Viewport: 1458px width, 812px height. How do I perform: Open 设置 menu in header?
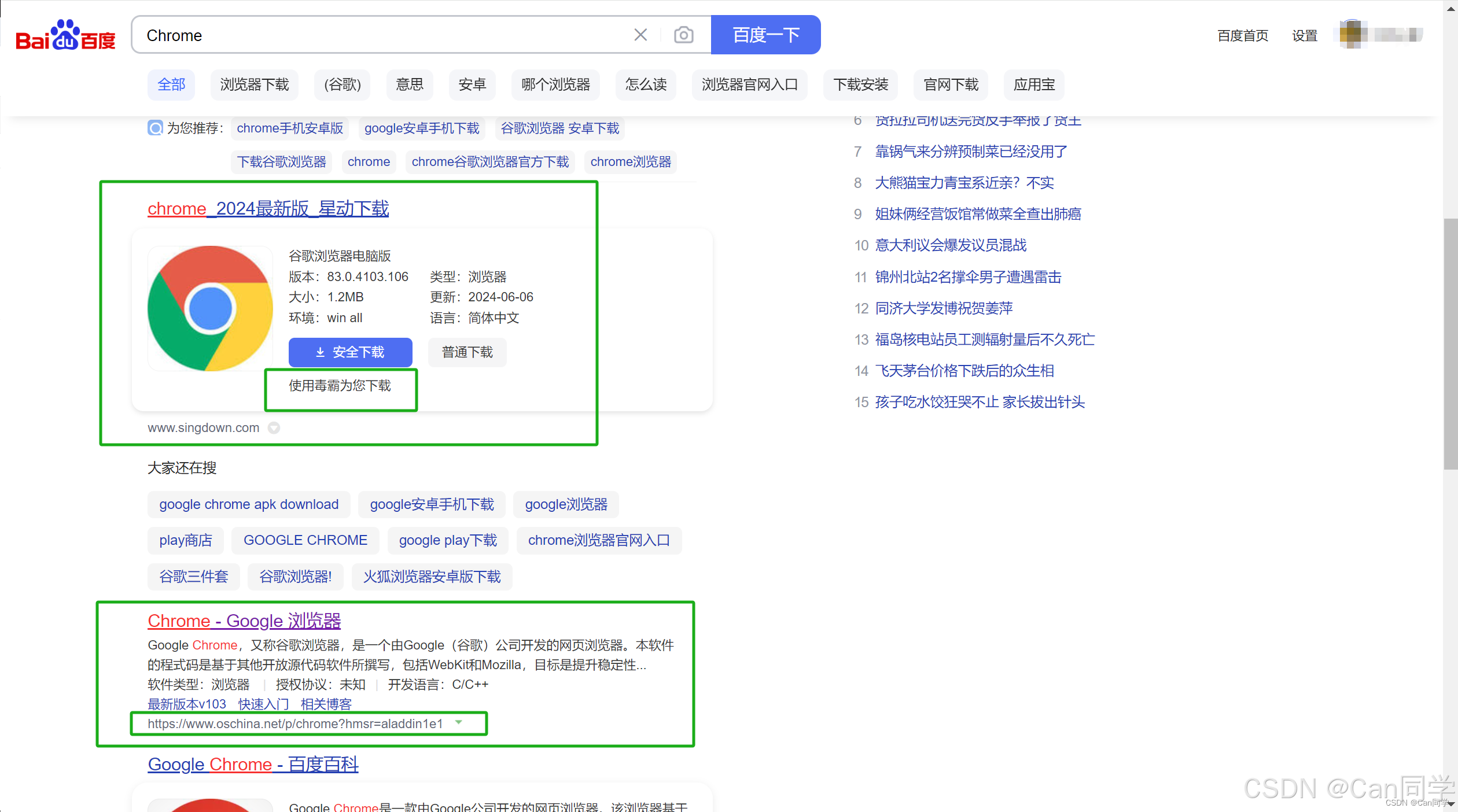pos(1304,36)
